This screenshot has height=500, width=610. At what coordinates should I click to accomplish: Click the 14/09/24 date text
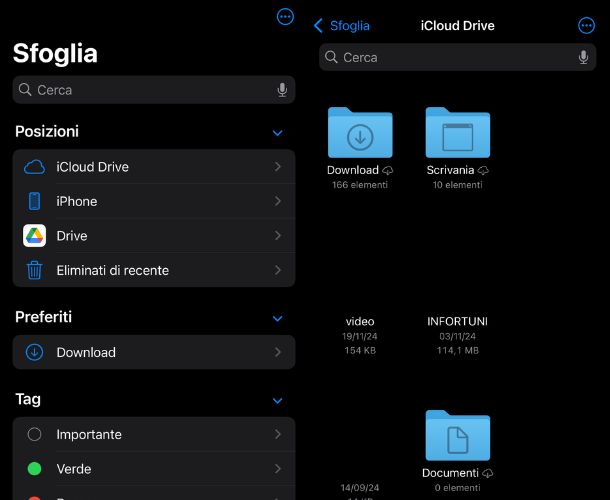click(x=360, y=488)
